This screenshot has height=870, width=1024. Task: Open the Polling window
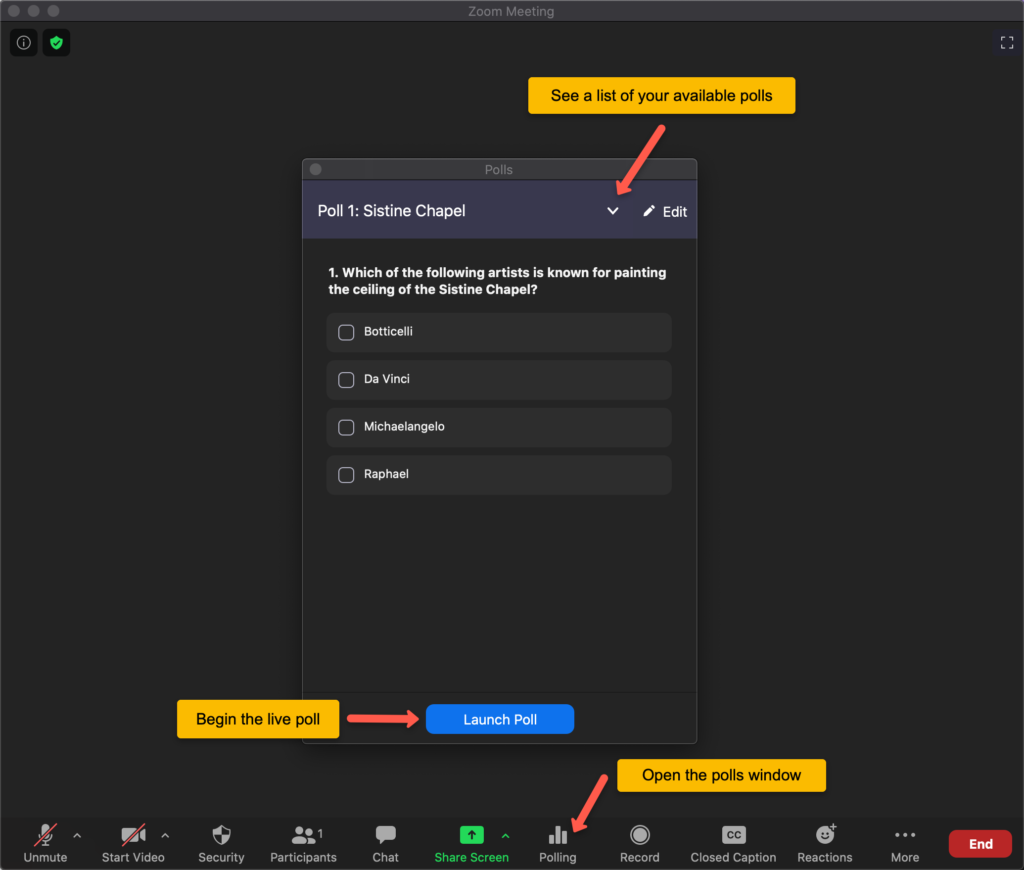pos(557,843)
